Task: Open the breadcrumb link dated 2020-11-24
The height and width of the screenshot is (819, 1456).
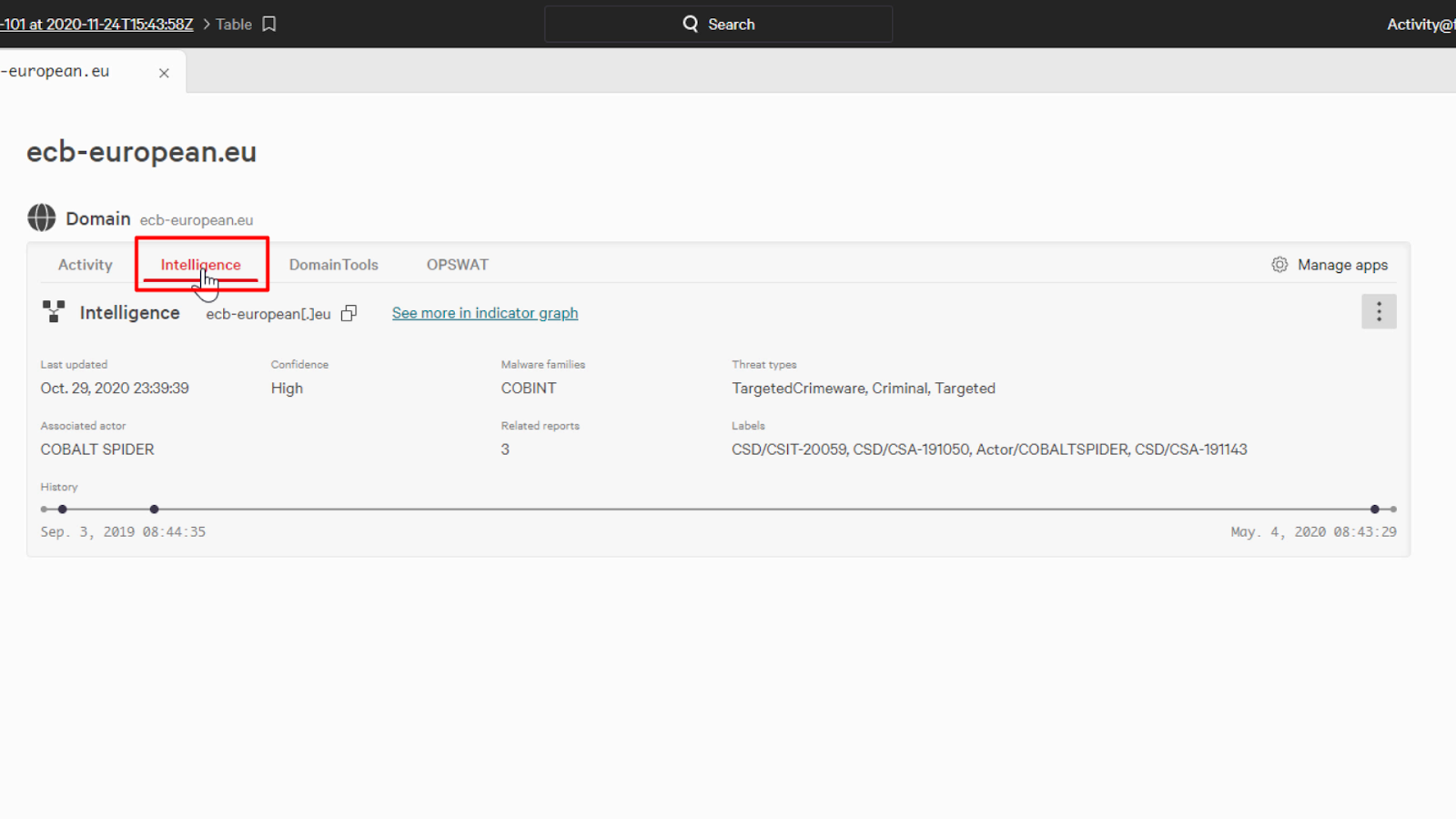Action: coord(96,25)
